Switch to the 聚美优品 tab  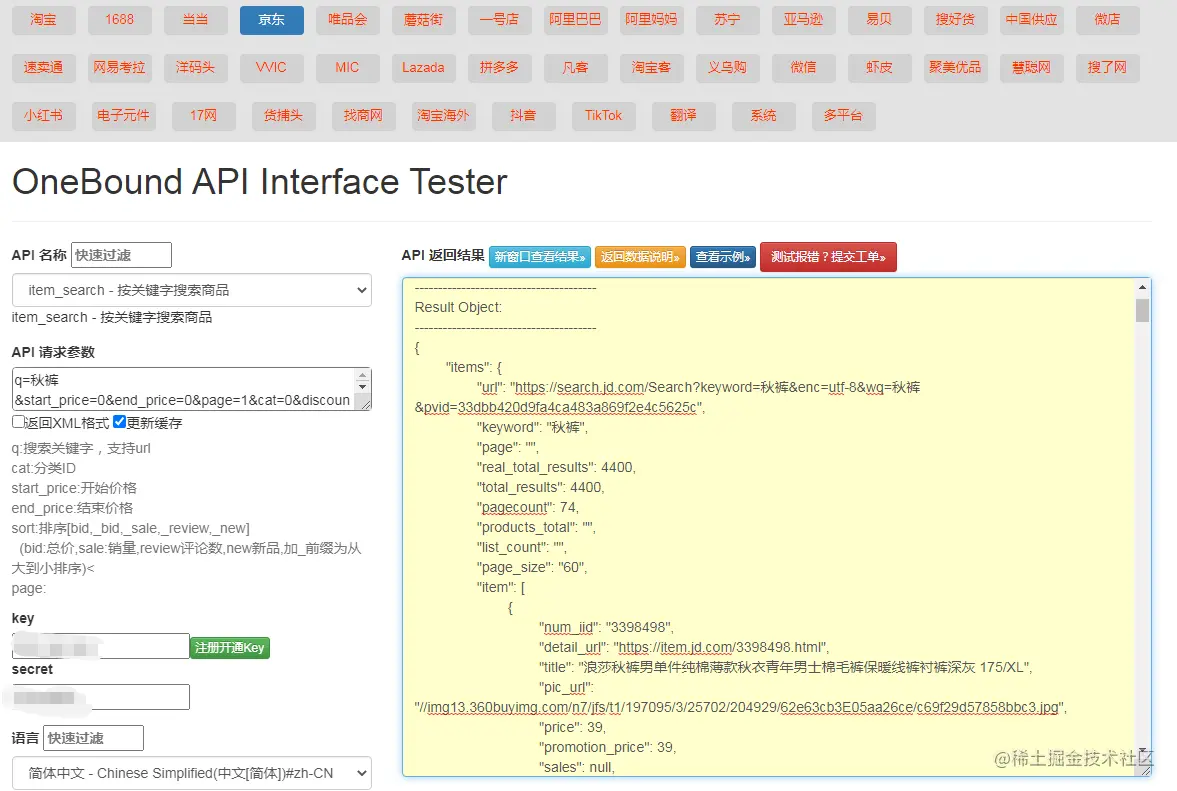955,68
